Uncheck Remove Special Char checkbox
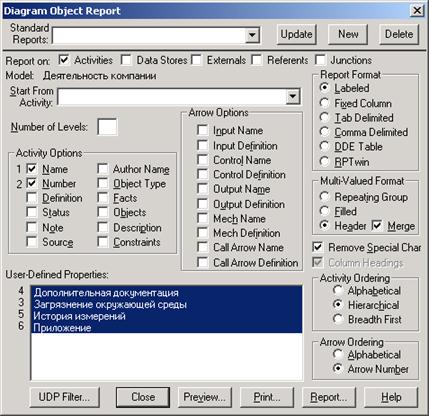 [318, 247]
